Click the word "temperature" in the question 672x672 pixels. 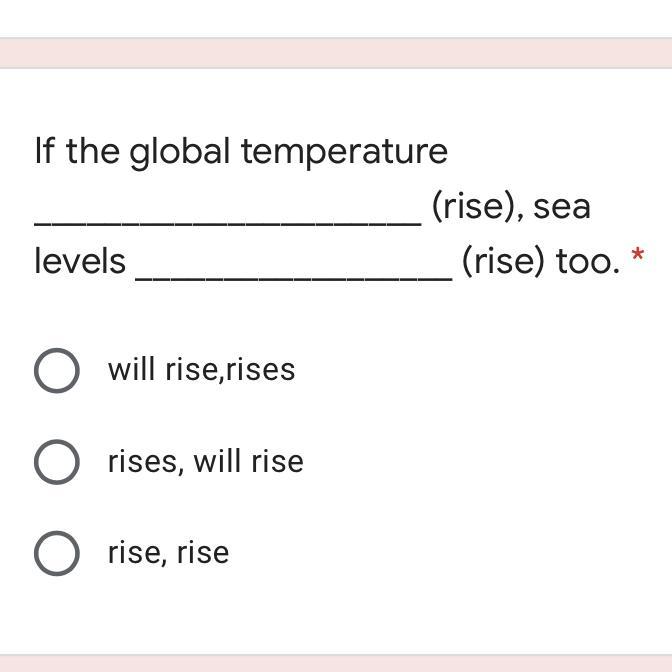[345, 153]
